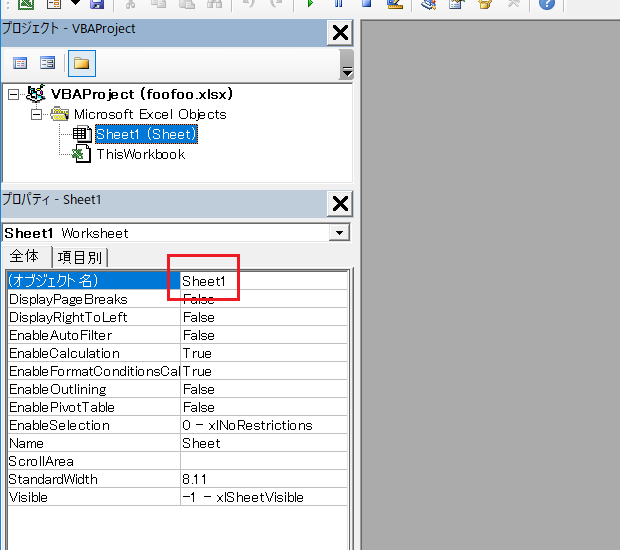The image size is (620, 550).
Task: Close the Project panel
Action: tap(340, 33)
